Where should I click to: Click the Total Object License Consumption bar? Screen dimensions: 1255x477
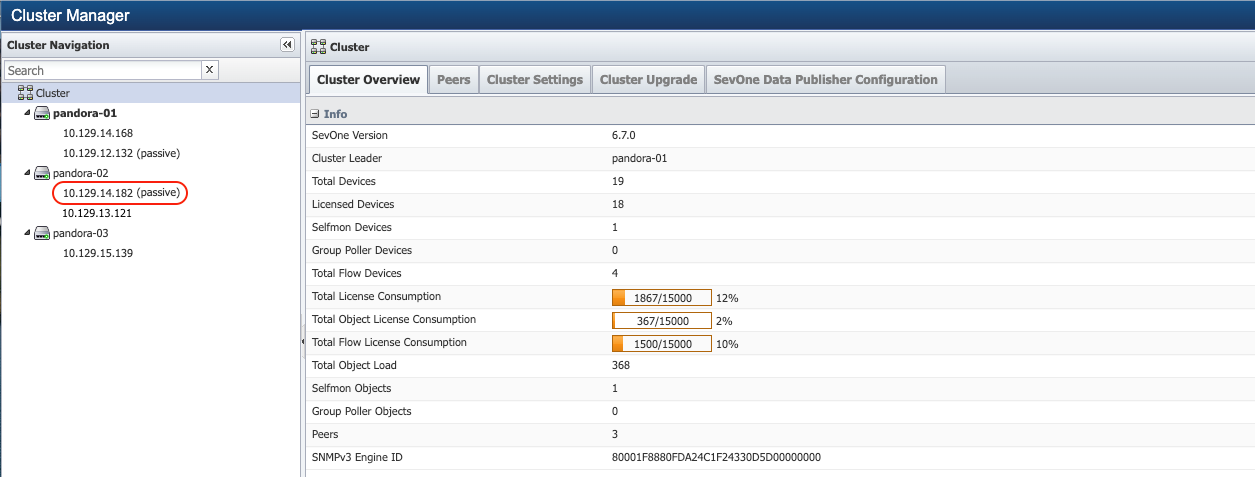pos(661,320)
